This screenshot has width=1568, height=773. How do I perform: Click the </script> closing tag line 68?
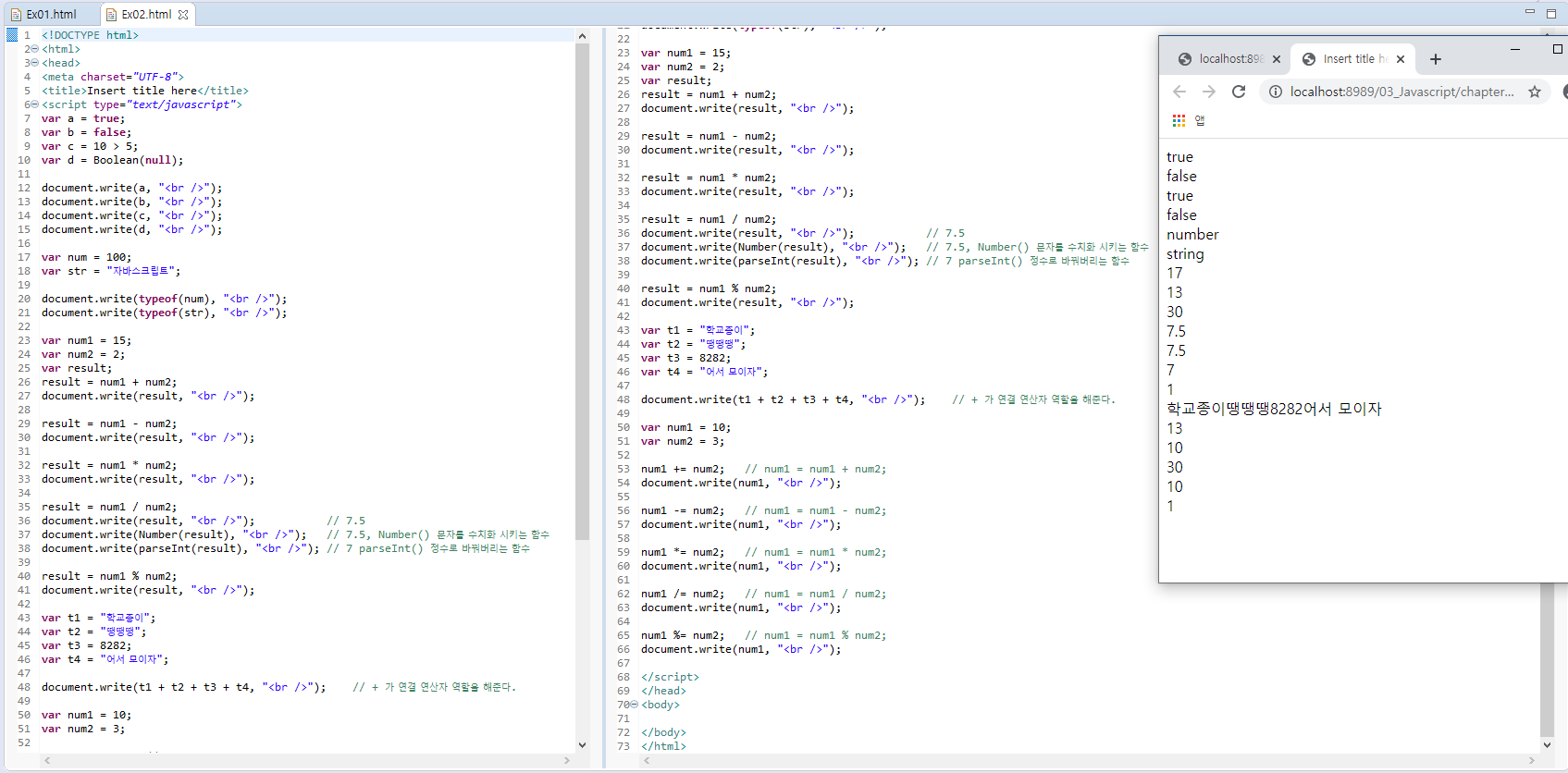click(x=671, y=677)
